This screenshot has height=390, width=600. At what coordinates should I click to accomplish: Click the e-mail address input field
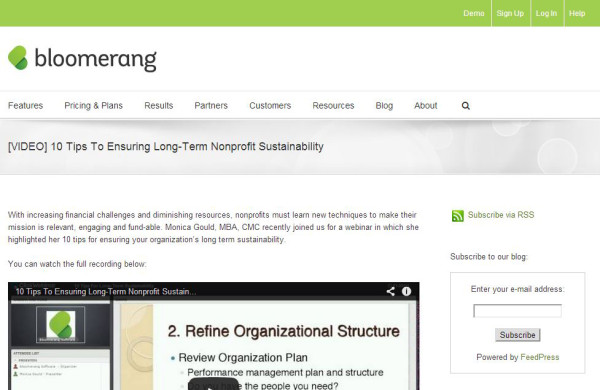point(517,311)
